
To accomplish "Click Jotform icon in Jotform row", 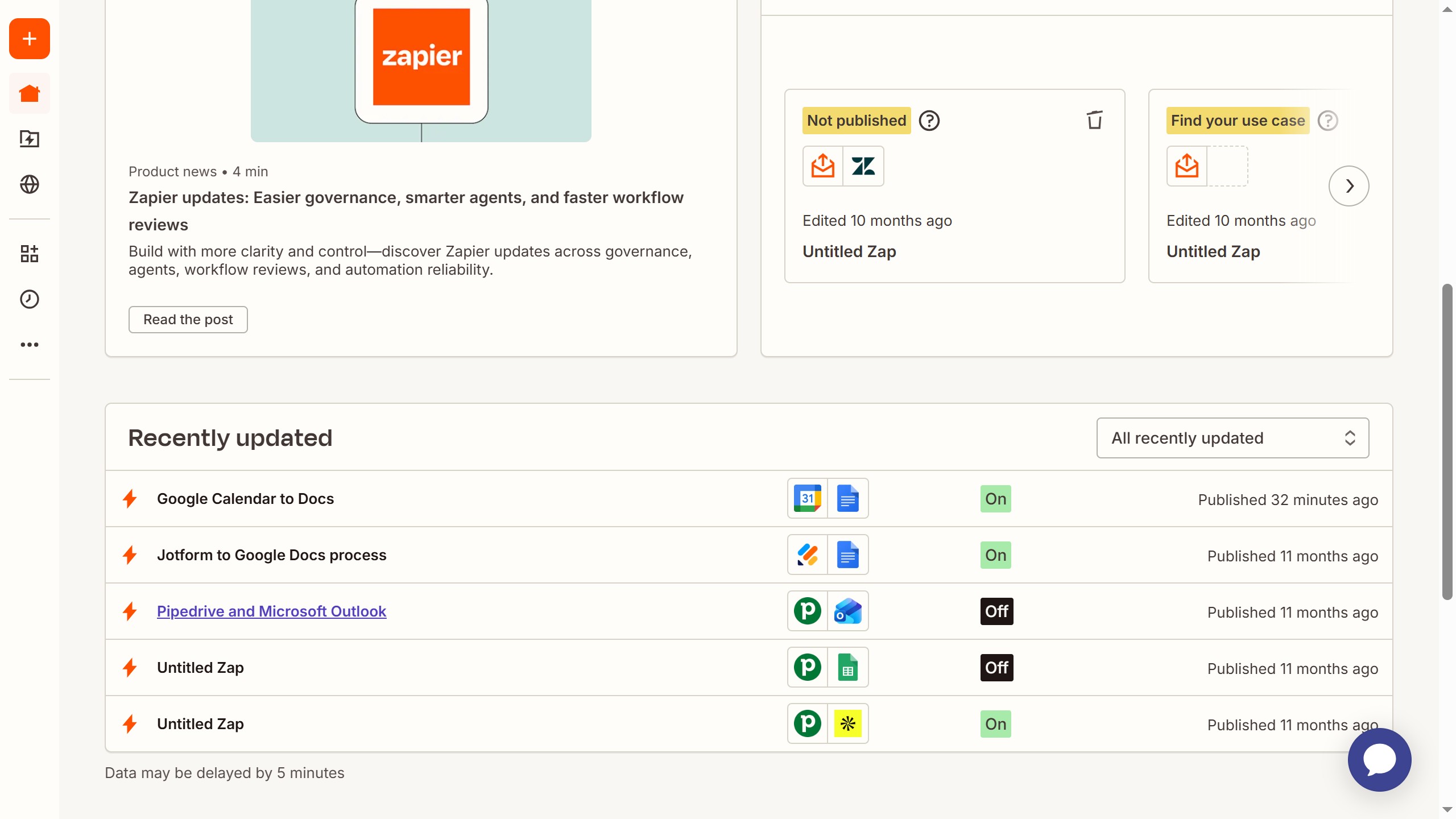I will click(x=808, y=555).
